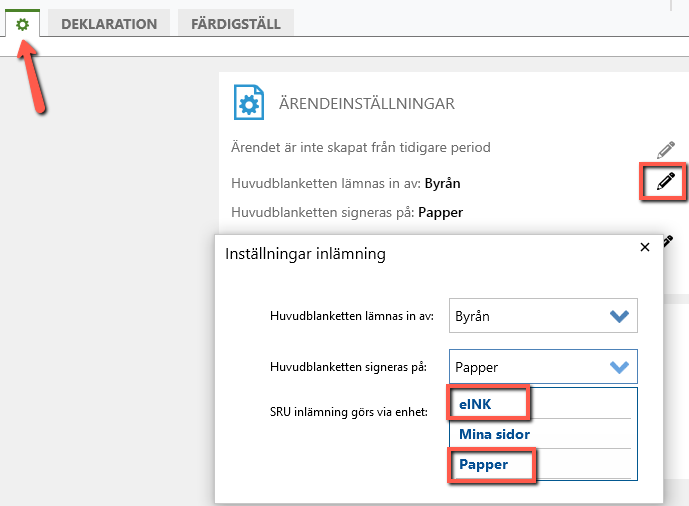The height and width of the screenshot is (506, 689).
Task: Open the green gear settings tab
Action: (x=22, y=24)
